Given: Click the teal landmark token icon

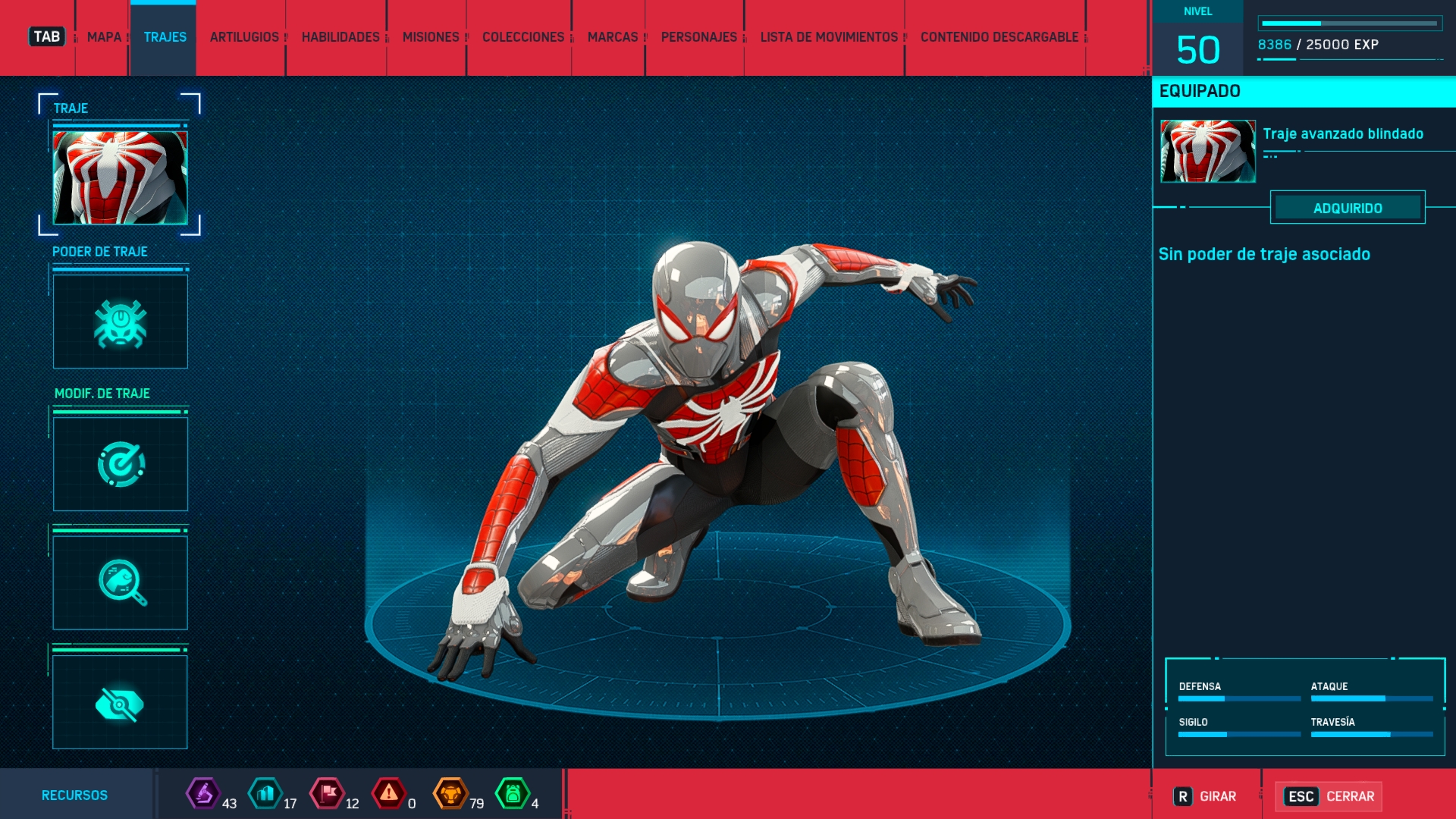Looking at the screenshot, I should (x=265, y=794).
